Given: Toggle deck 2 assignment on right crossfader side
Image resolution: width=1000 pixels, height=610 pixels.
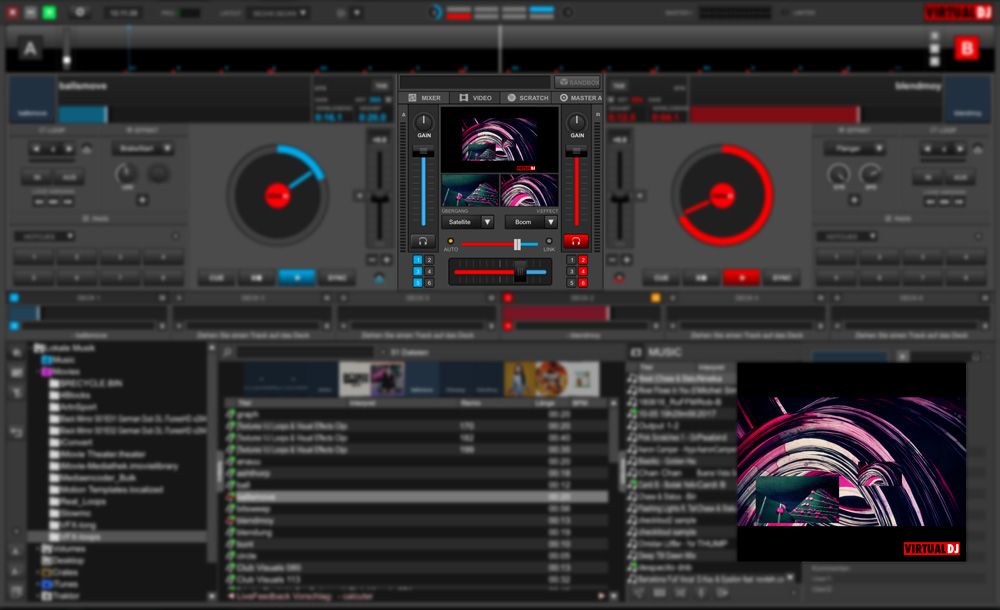Looking at the screenshot, I should pyautogui.click(x=582, y=260).
